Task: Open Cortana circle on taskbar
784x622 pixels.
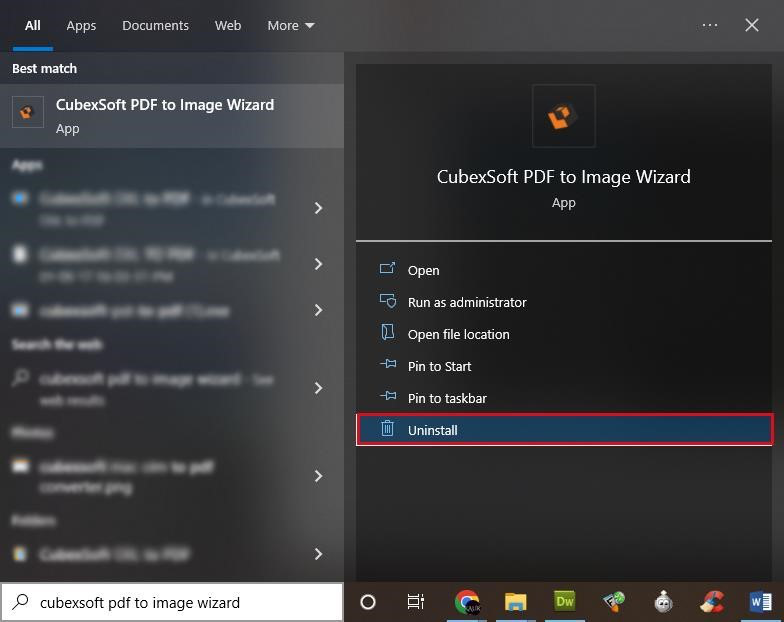Action: click(368, 602)
